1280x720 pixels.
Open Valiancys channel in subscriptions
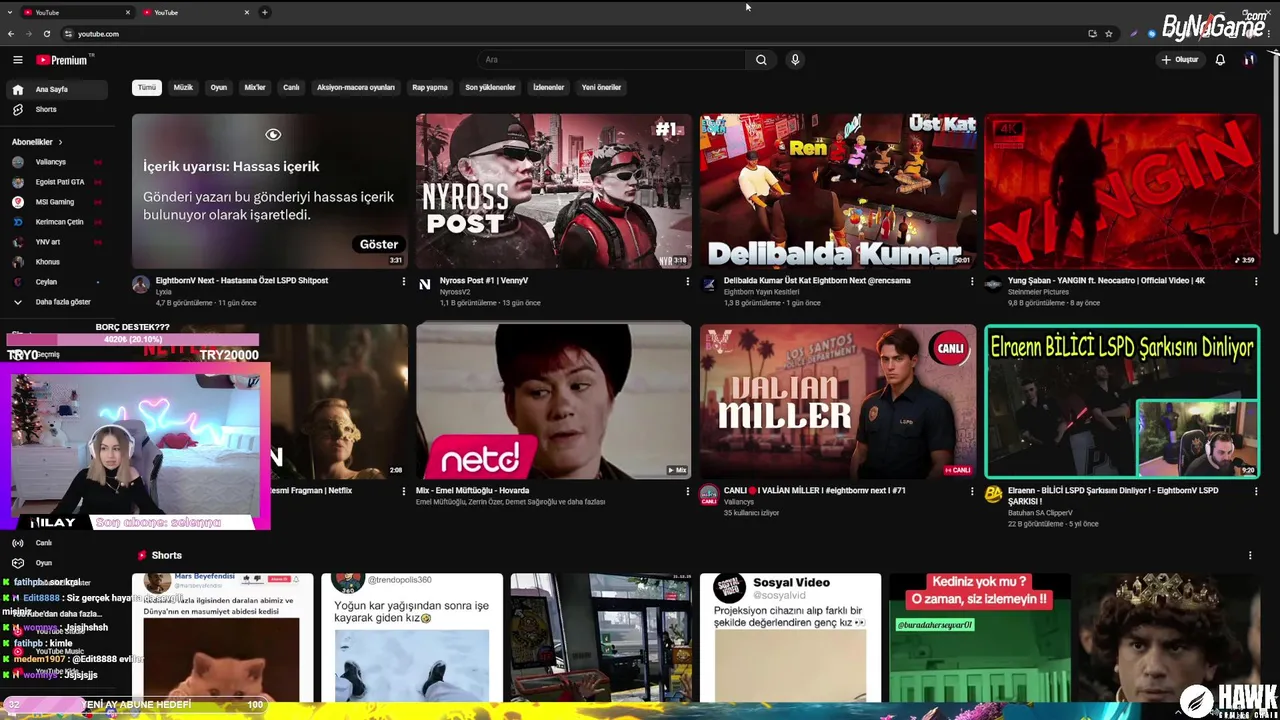[x=56, y=162]
